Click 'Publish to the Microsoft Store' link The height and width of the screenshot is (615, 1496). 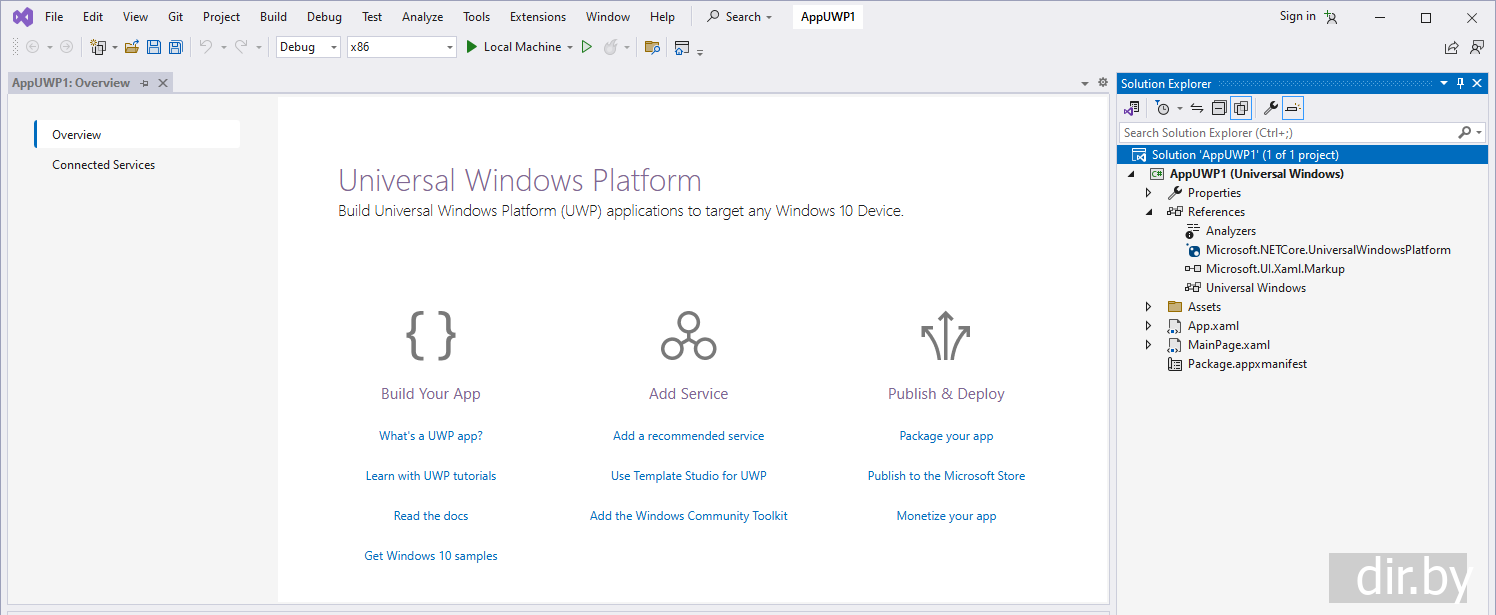tap(946, 476)
